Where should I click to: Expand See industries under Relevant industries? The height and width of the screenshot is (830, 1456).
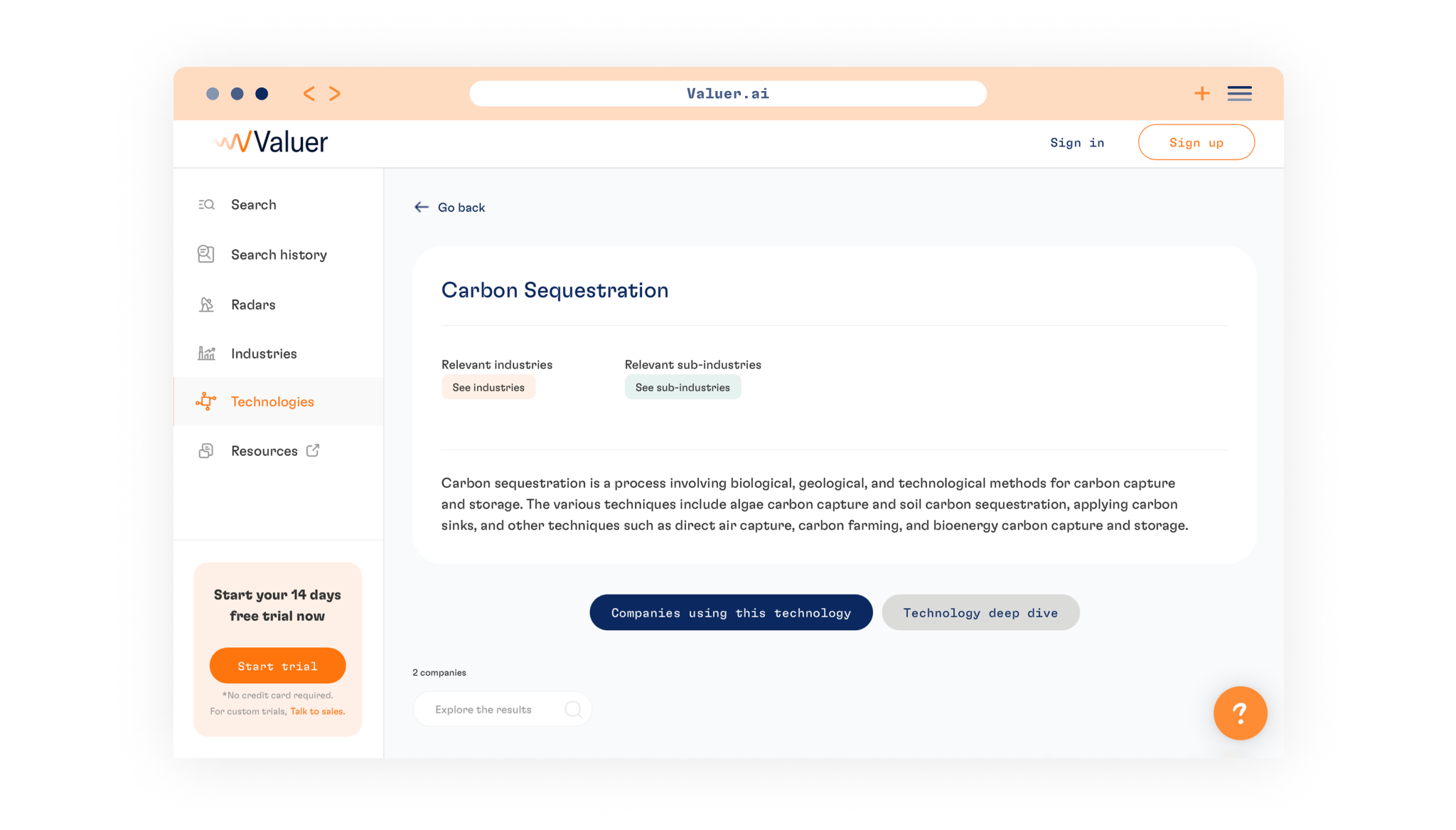tap(488, 387)
